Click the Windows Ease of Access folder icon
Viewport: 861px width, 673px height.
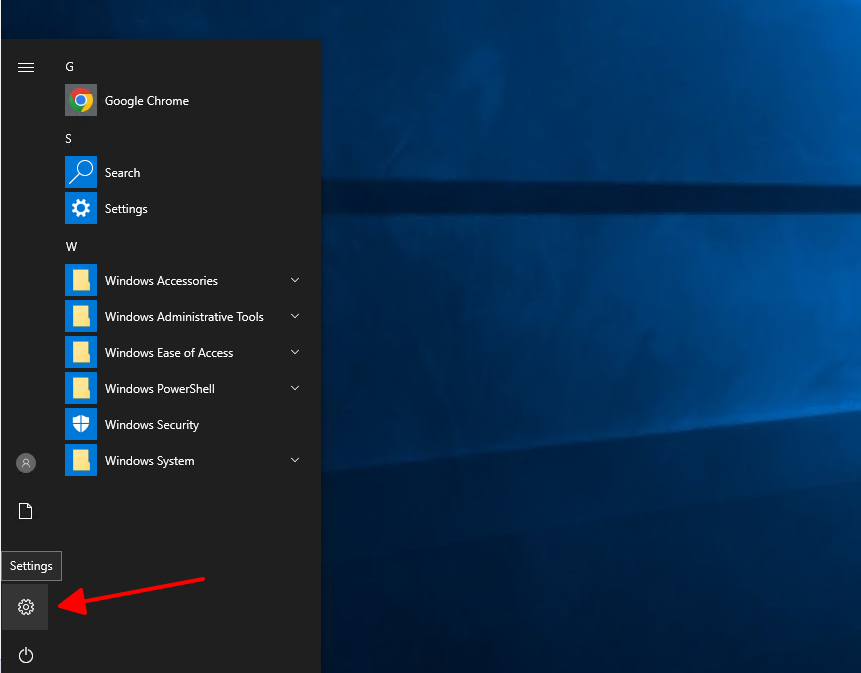pyautogui.click(x=81, y=353)
